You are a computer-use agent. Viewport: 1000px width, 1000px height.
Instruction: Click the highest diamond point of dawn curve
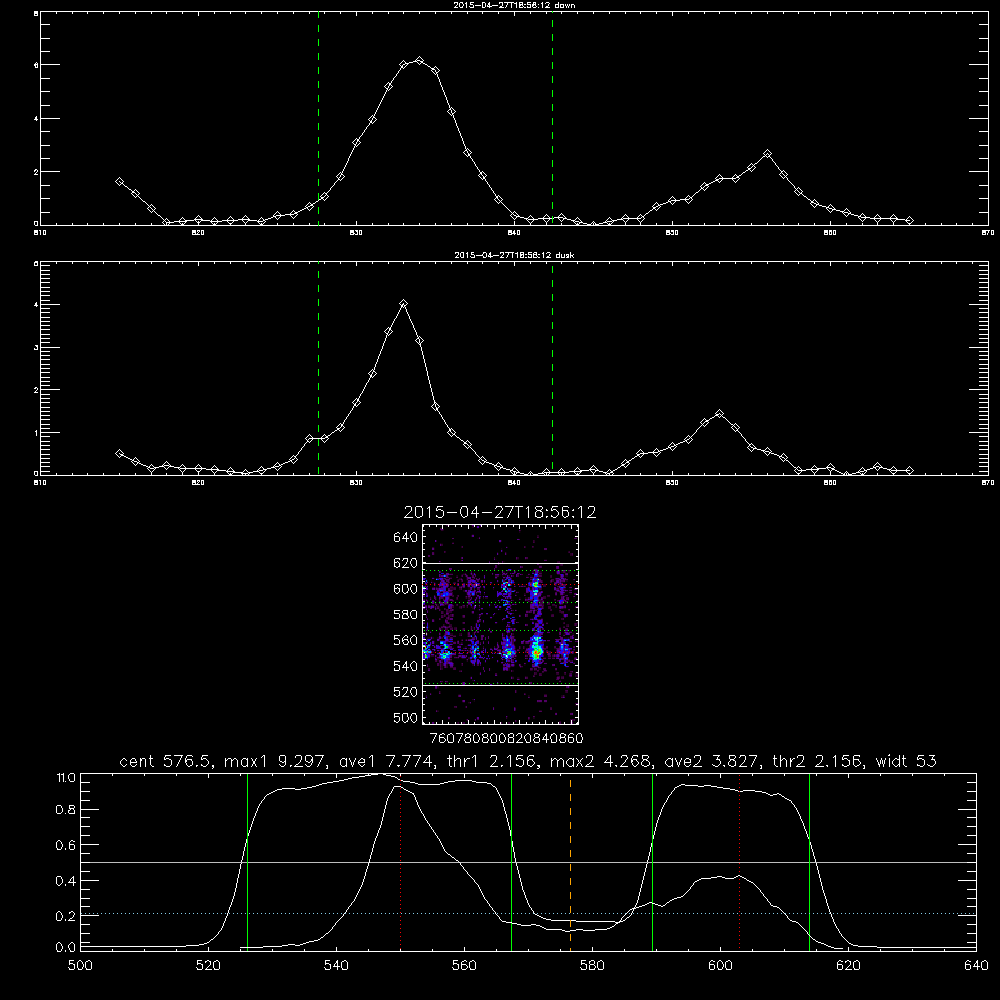(419, 61)
